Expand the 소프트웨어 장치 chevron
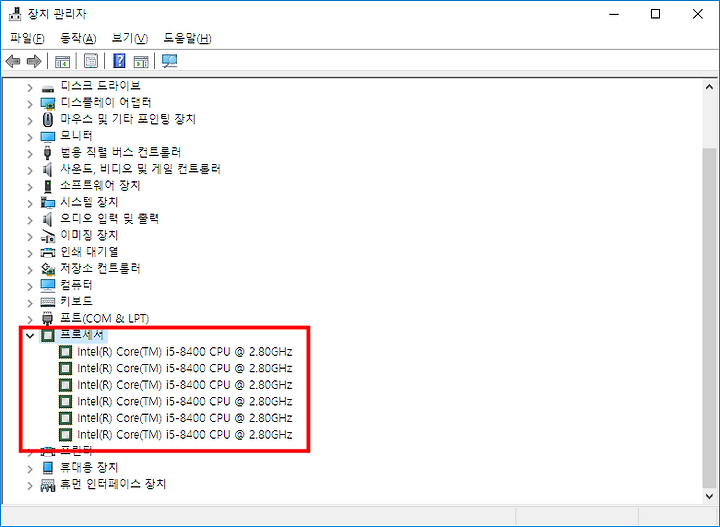The image size is (720, 527). (30, 187)
